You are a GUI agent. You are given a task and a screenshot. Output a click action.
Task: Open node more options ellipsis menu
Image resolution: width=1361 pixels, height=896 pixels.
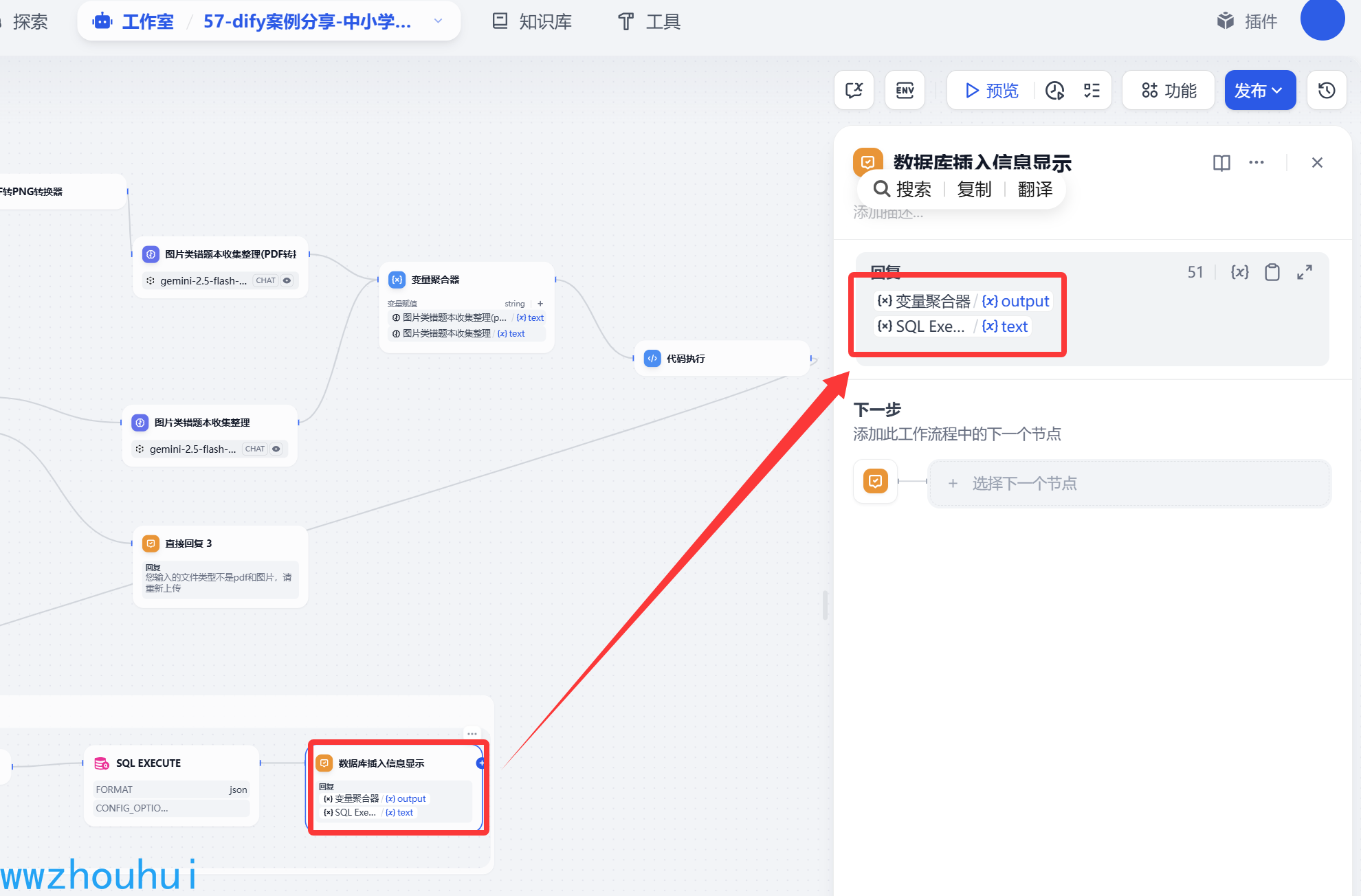(x=1256, y=163)
